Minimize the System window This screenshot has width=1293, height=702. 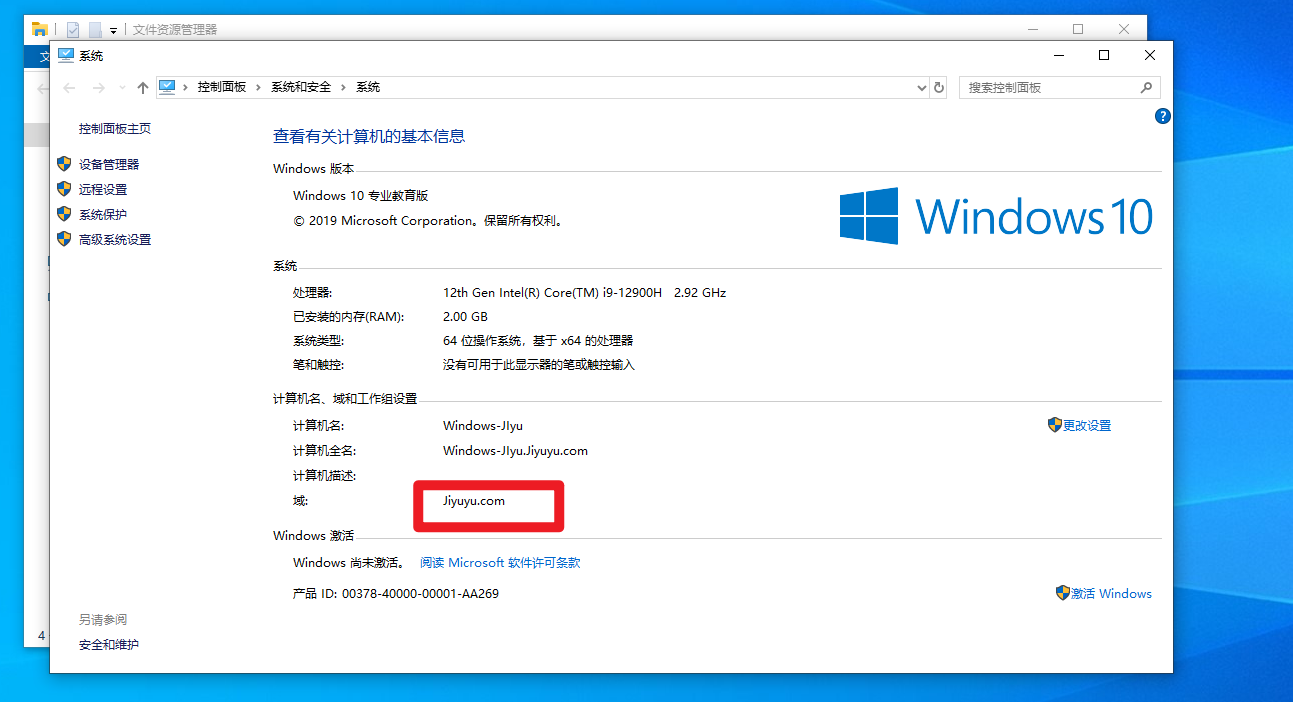click(x=1058, y=55)
